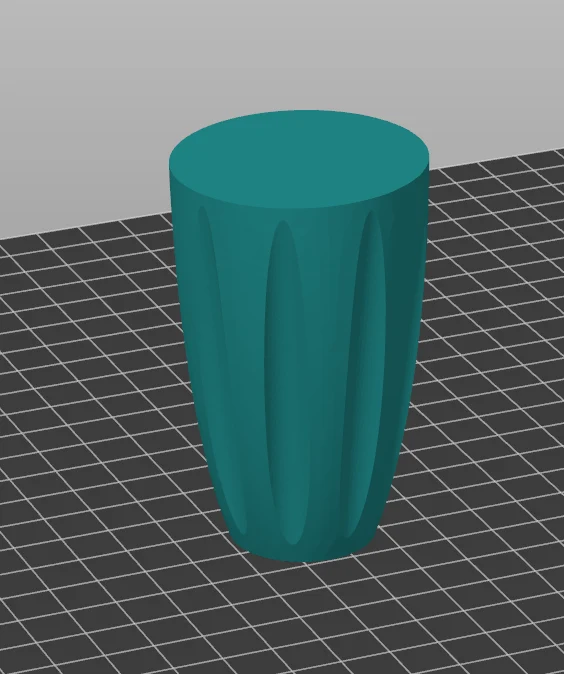Click the center groove on the vase
The image size is (564, 674).
[284, 383]
